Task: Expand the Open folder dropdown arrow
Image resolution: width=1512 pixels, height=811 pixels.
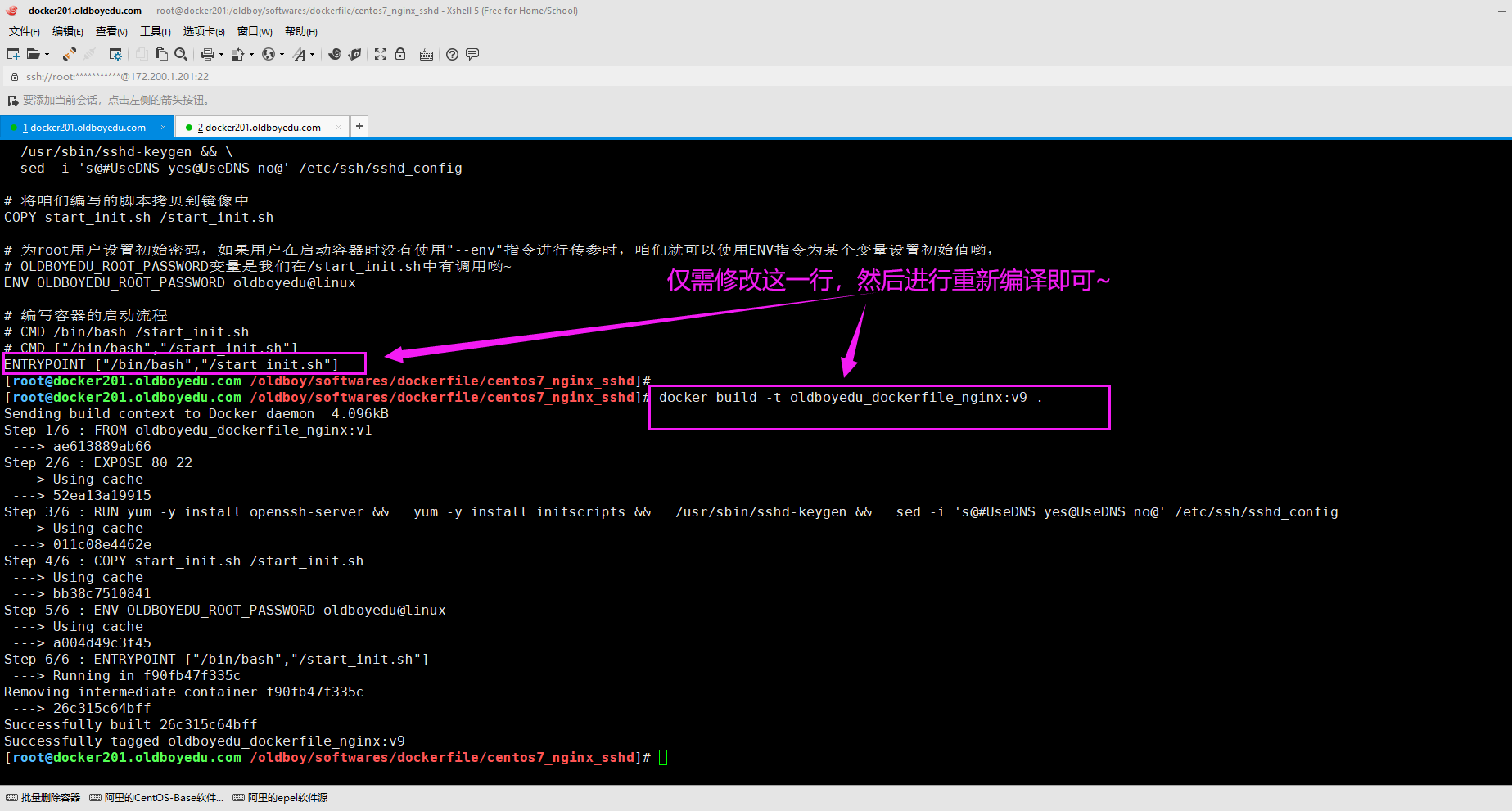Action: tap(47, 55)
